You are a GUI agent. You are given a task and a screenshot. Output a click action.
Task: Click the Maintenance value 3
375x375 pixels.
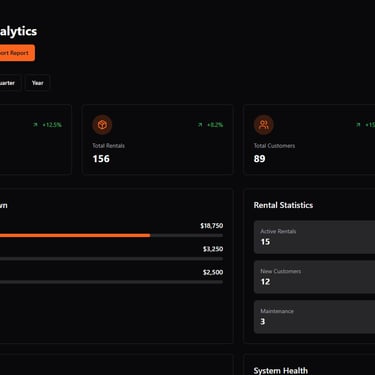click(263, 321)
